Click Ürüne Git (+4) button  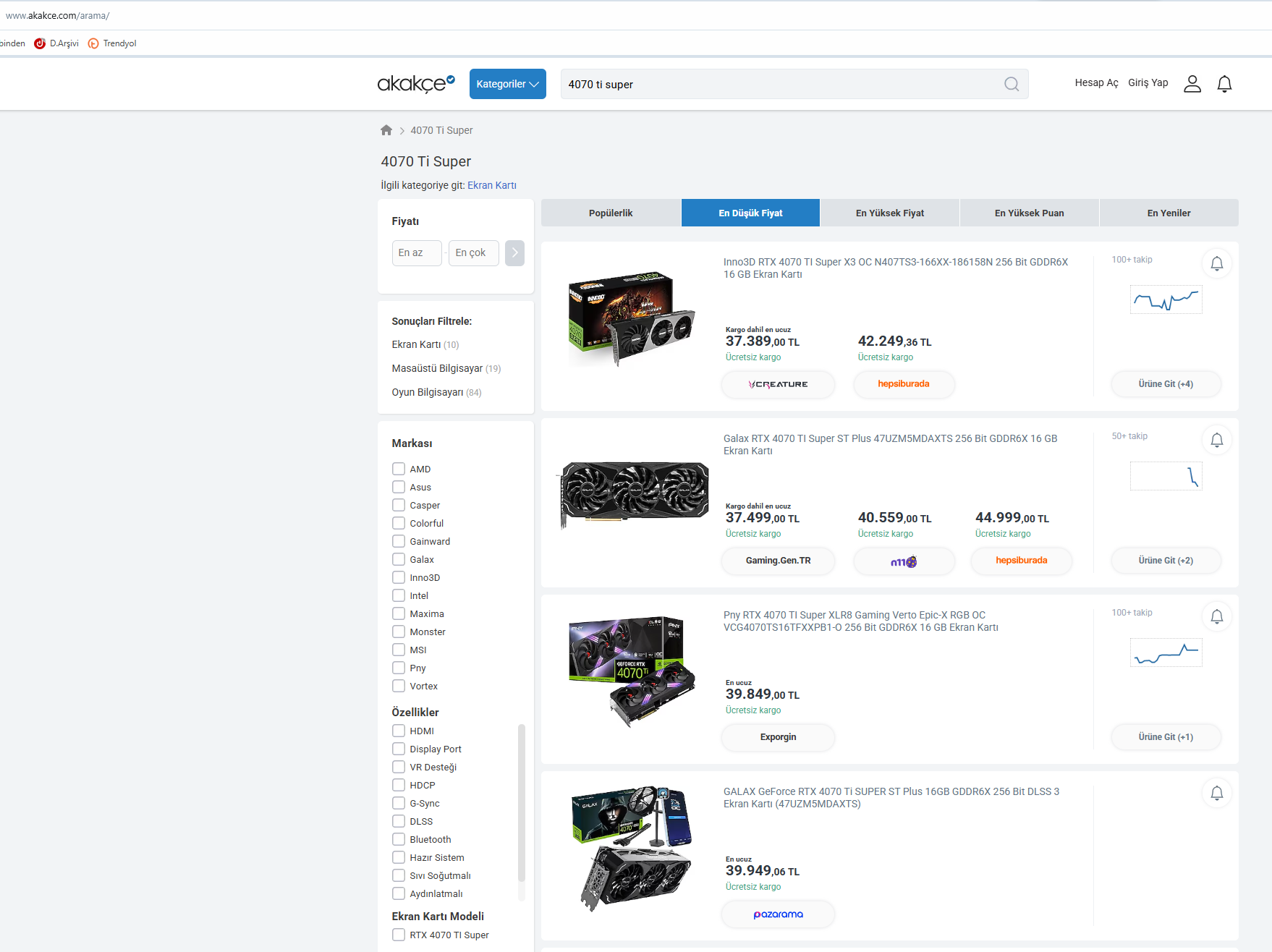pos(1166,384)
